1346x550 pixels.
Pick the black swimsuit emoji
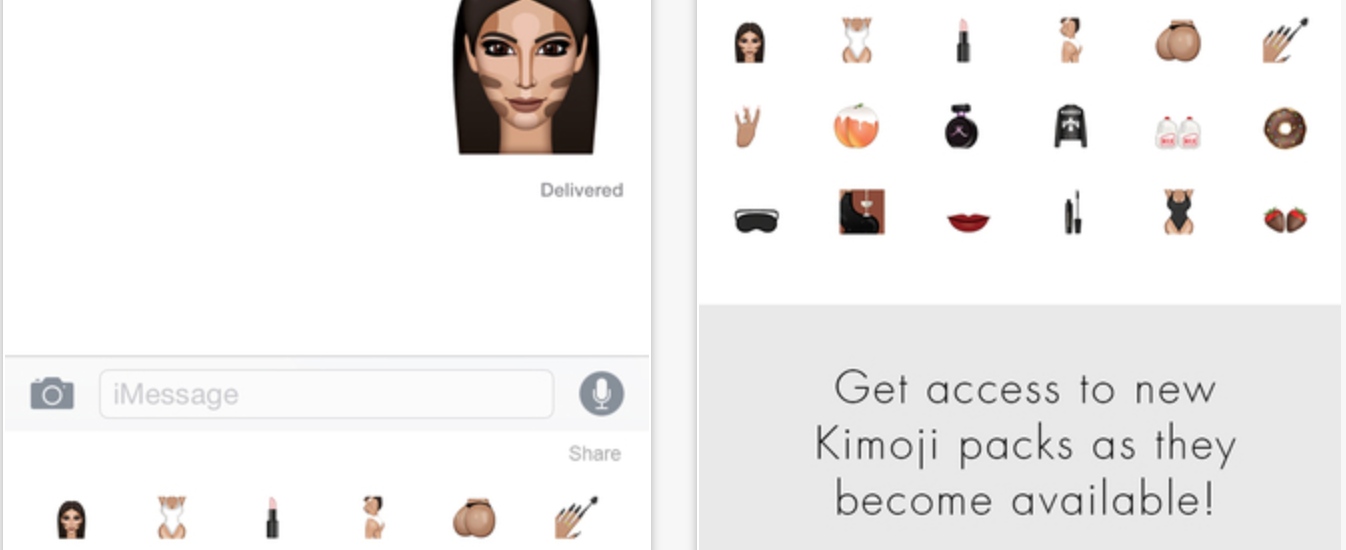(x=1179, y=212)
